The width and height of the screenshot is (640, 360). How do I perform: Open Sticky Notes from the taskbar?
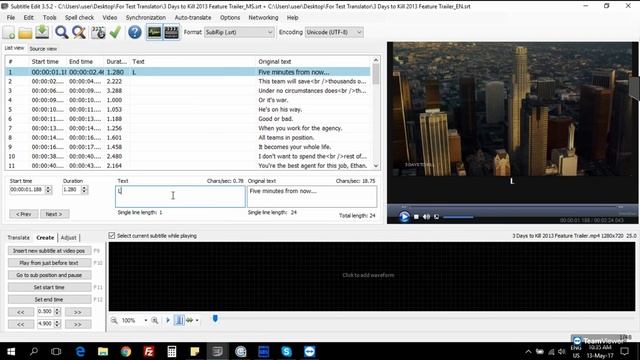tap(195, 351)
